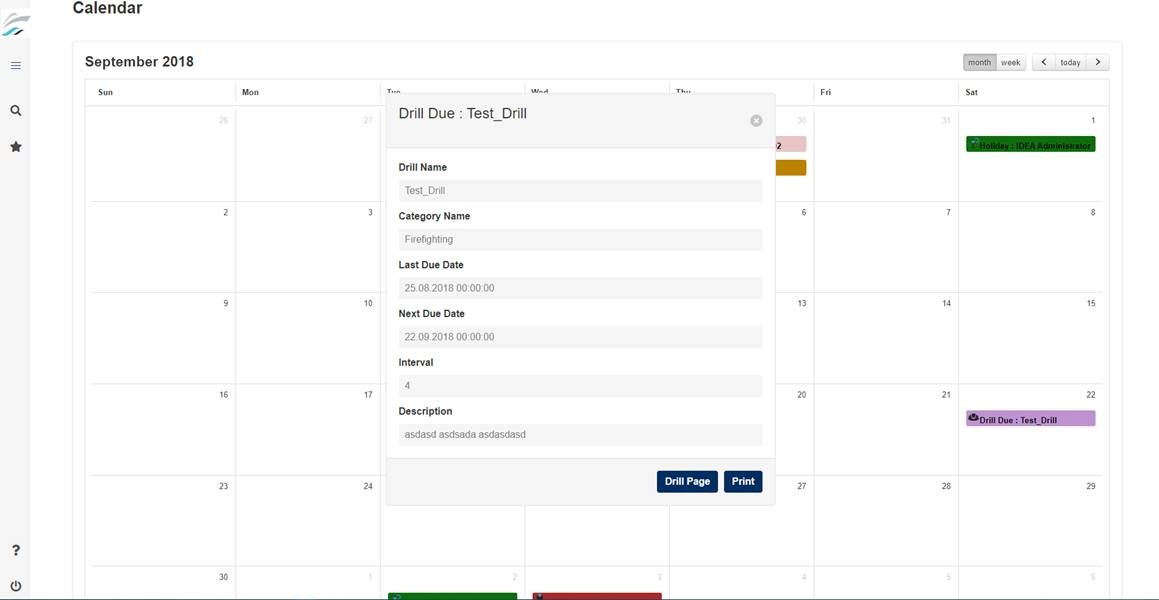Go to next month arrow
This screenshot has height=600, width=1159.
point(1098,63)
